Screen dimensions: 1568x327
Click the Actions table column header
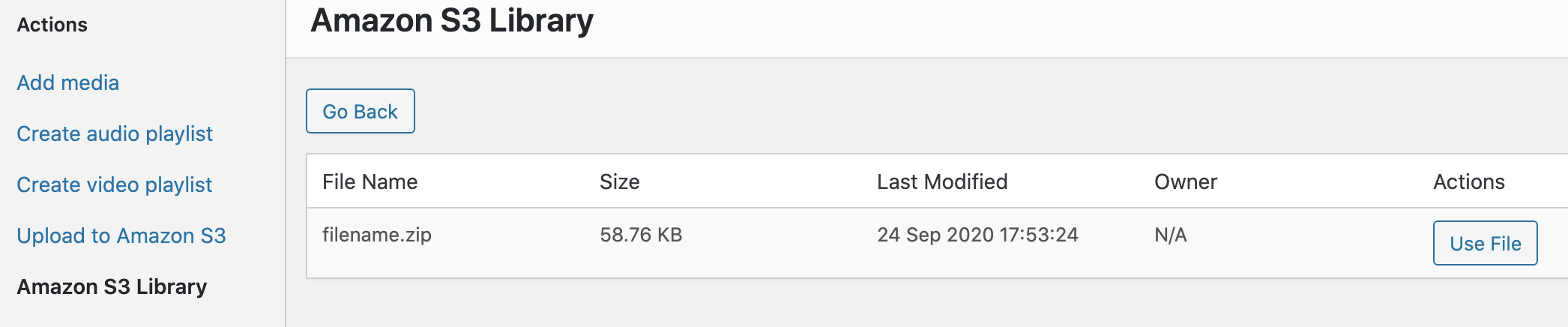1468,181
